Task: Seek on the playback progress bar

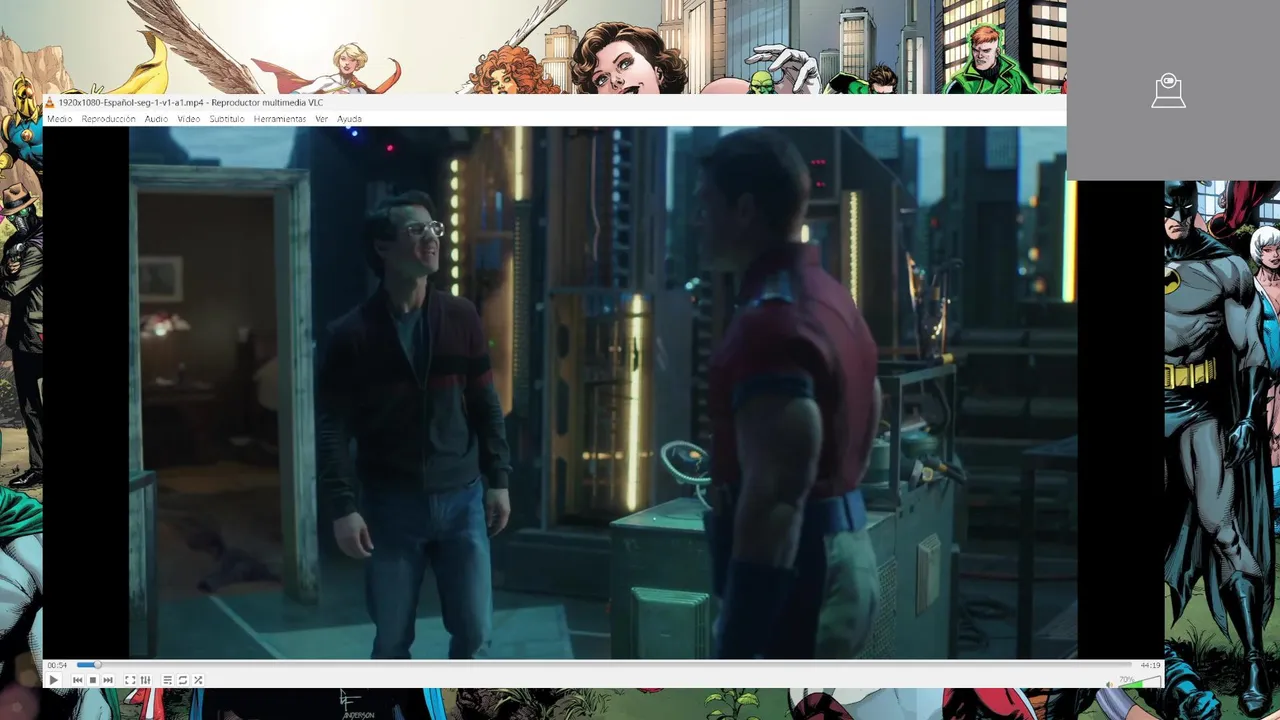Action: (x=604, y=665)
